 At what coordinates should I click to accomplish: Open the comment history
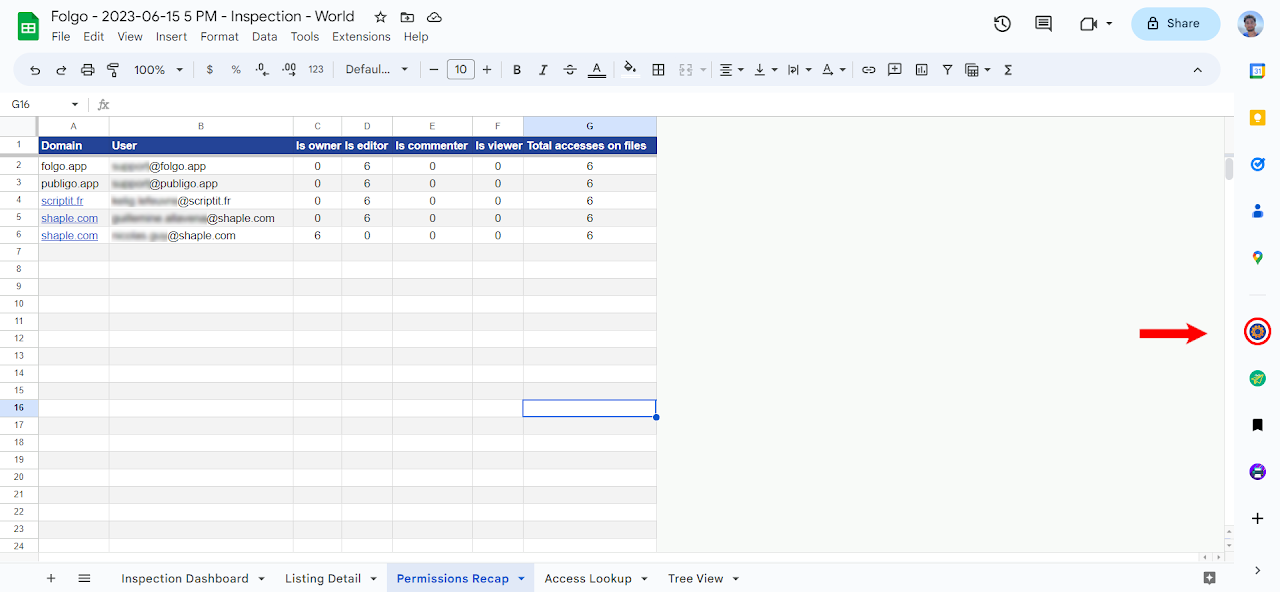[1044, 24]
